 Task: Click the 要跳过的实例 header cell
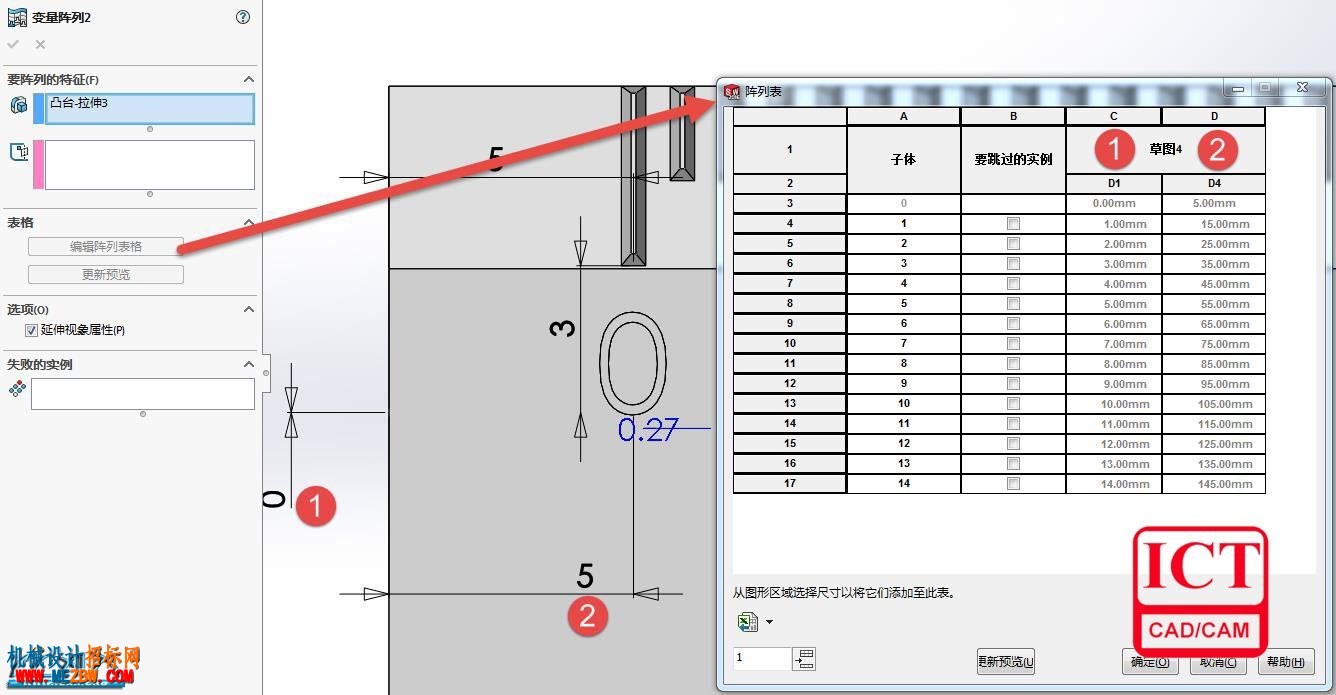coord(1013,159)
